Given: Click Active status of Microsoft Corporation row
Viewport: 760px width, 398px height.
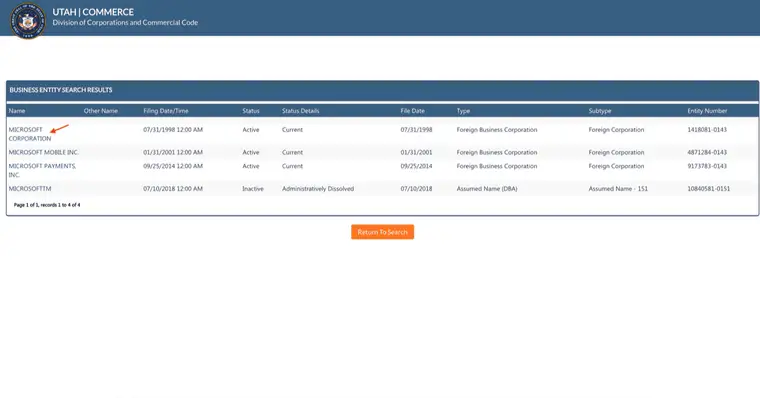Looking at the screenshot, I should pos(251,129).
